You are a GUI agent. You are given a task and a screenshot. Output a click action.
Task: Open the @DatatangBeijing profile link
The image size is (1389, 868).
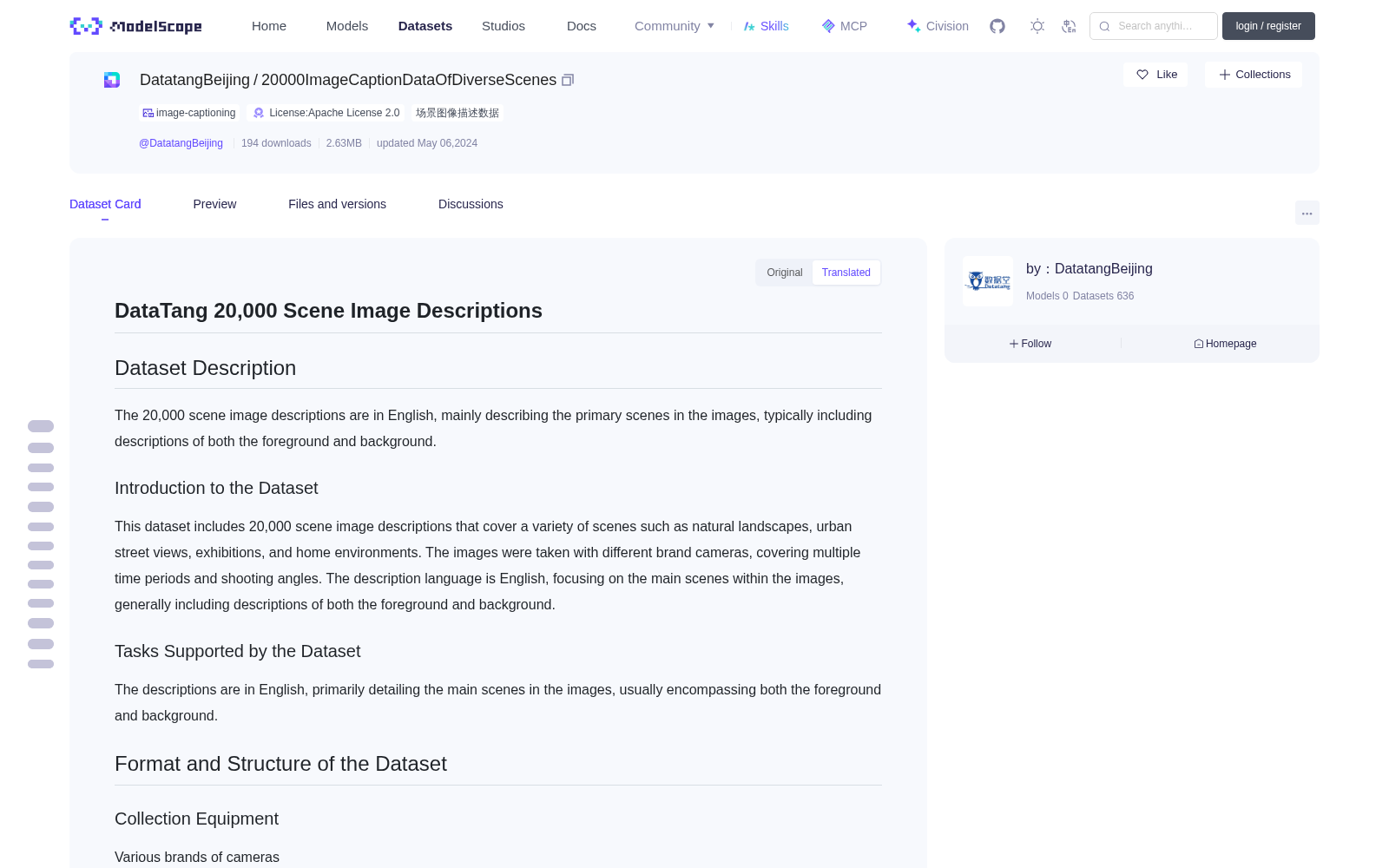(x=181, y=143)
